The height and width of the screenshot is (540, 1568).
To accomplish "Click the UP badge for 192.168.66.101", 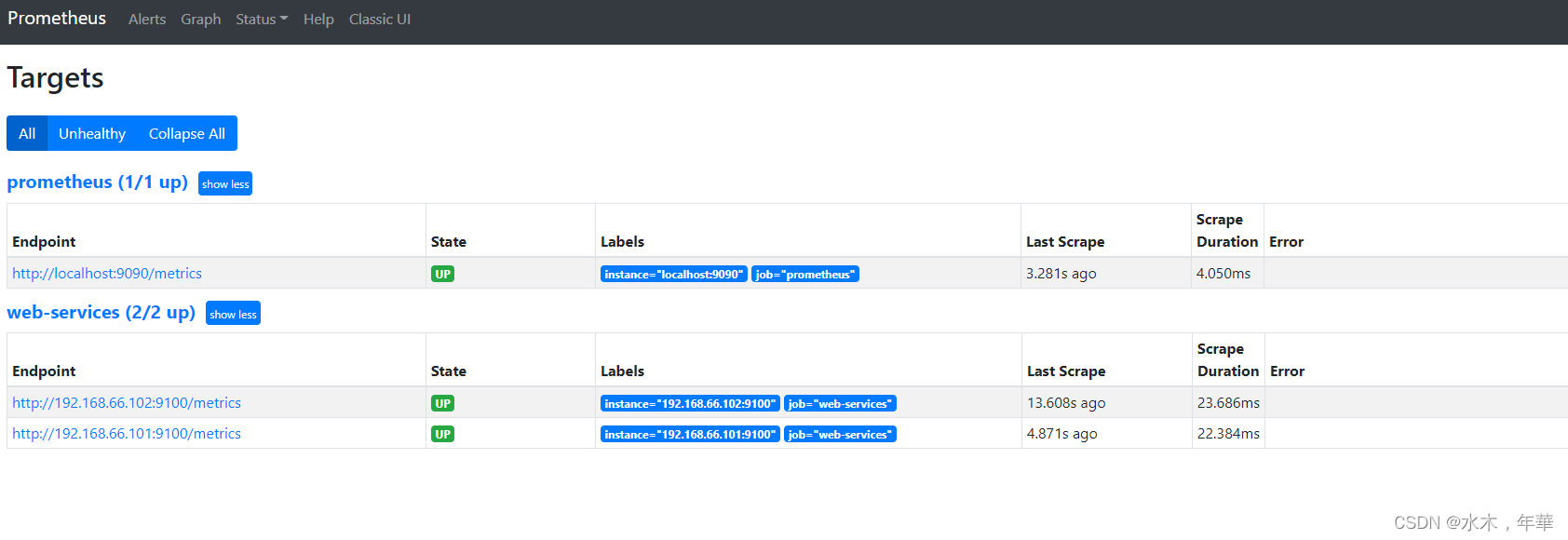I will click(442, 434).
